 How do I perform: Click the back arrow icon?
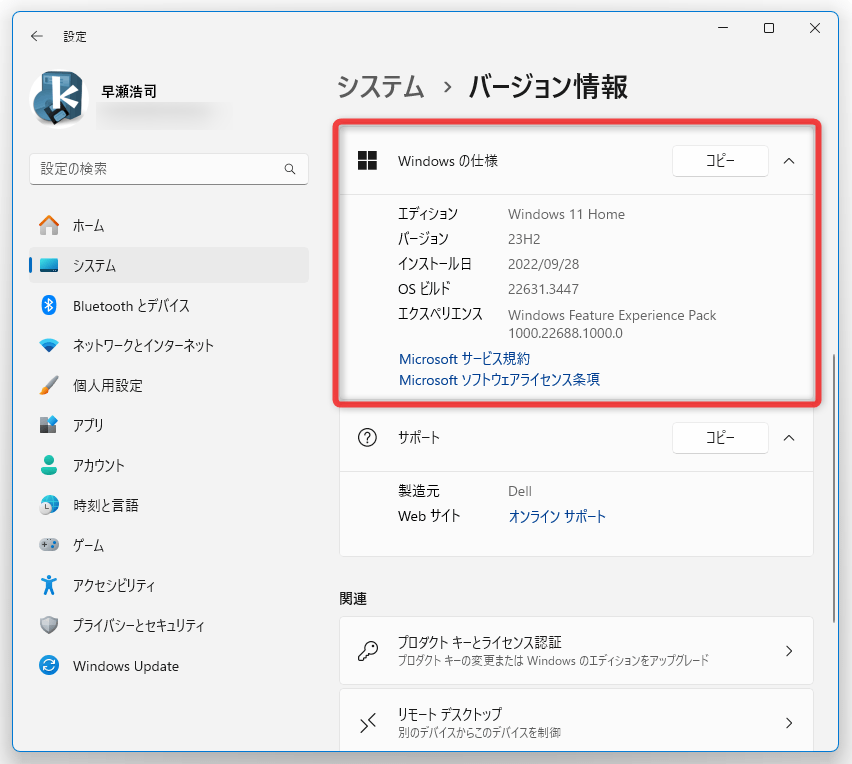(37, 36)
